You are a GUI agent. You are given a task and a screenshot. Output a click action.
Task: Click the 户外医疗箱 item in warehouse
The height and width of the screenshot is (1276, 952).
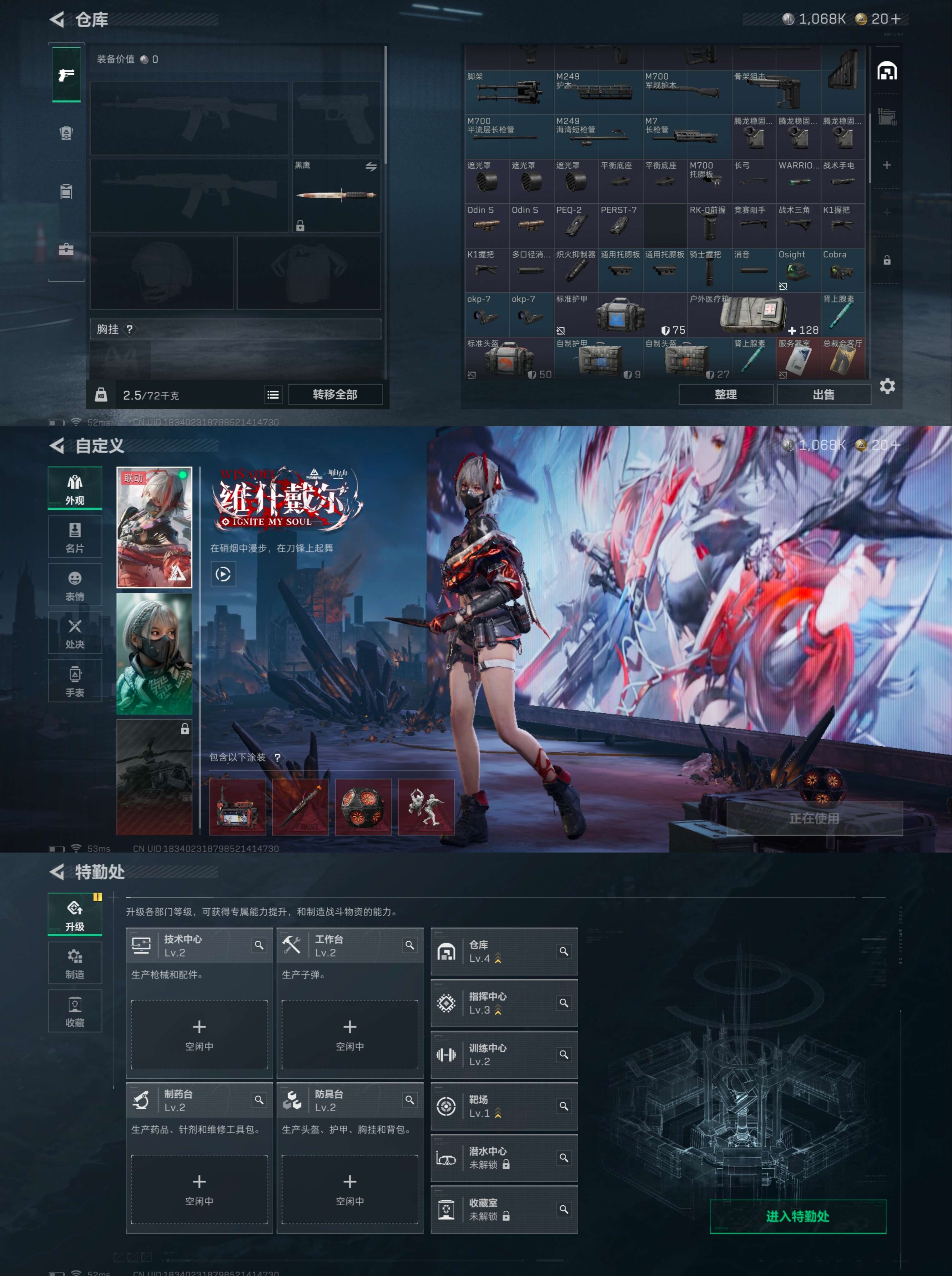(752, 315)
